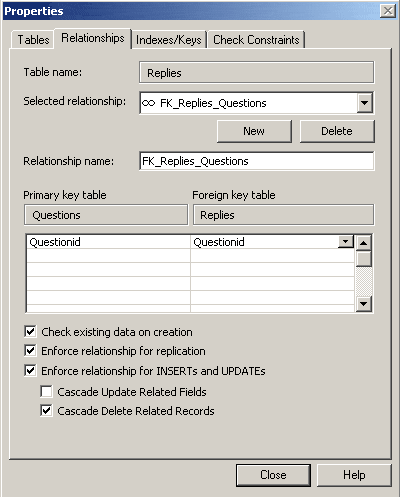The image size is (400, 497).
Task: Toggle Check existing data on creation
Action: (x=30, y=332)
